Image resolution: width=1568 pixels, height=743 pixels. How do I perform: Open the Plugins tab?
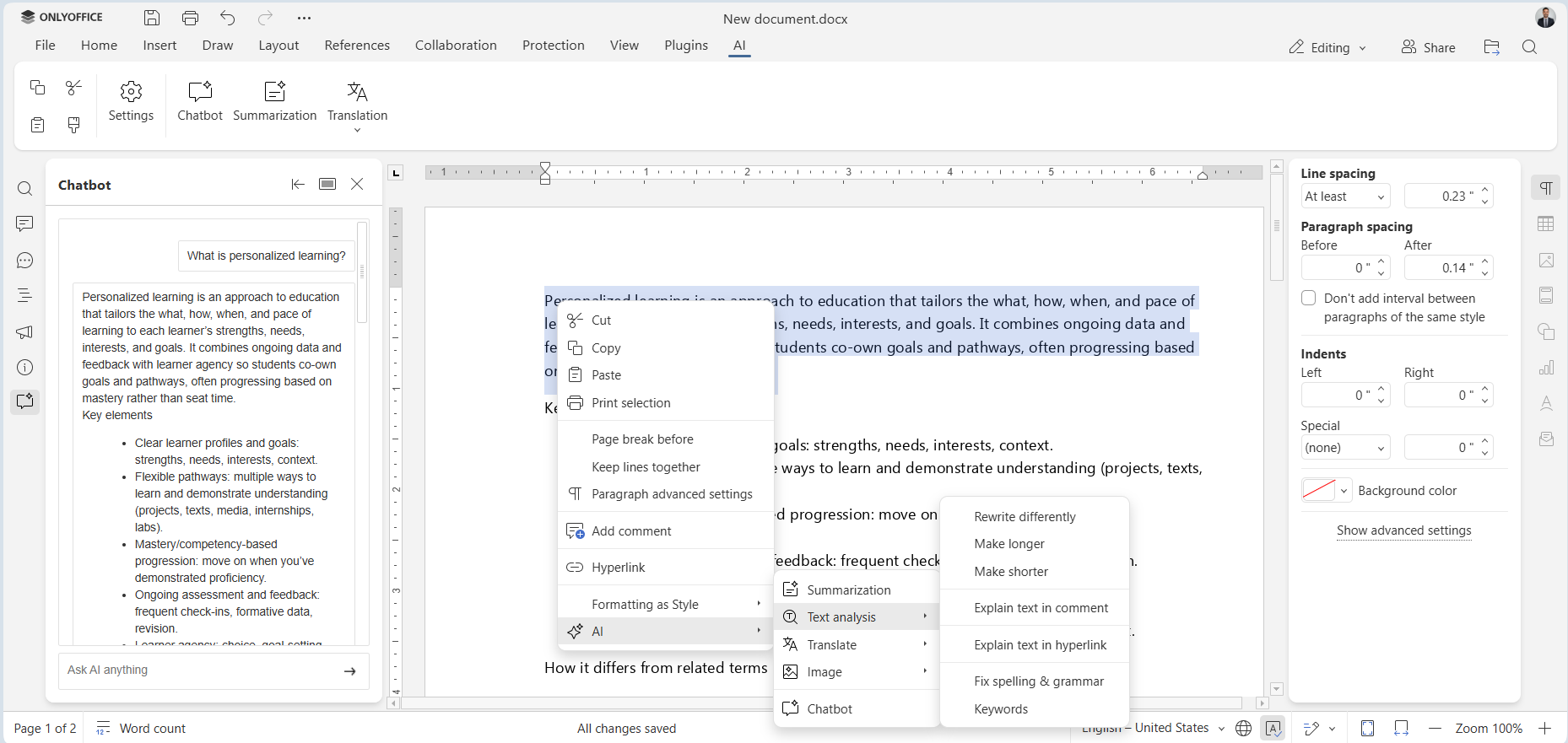click(686, 46)
